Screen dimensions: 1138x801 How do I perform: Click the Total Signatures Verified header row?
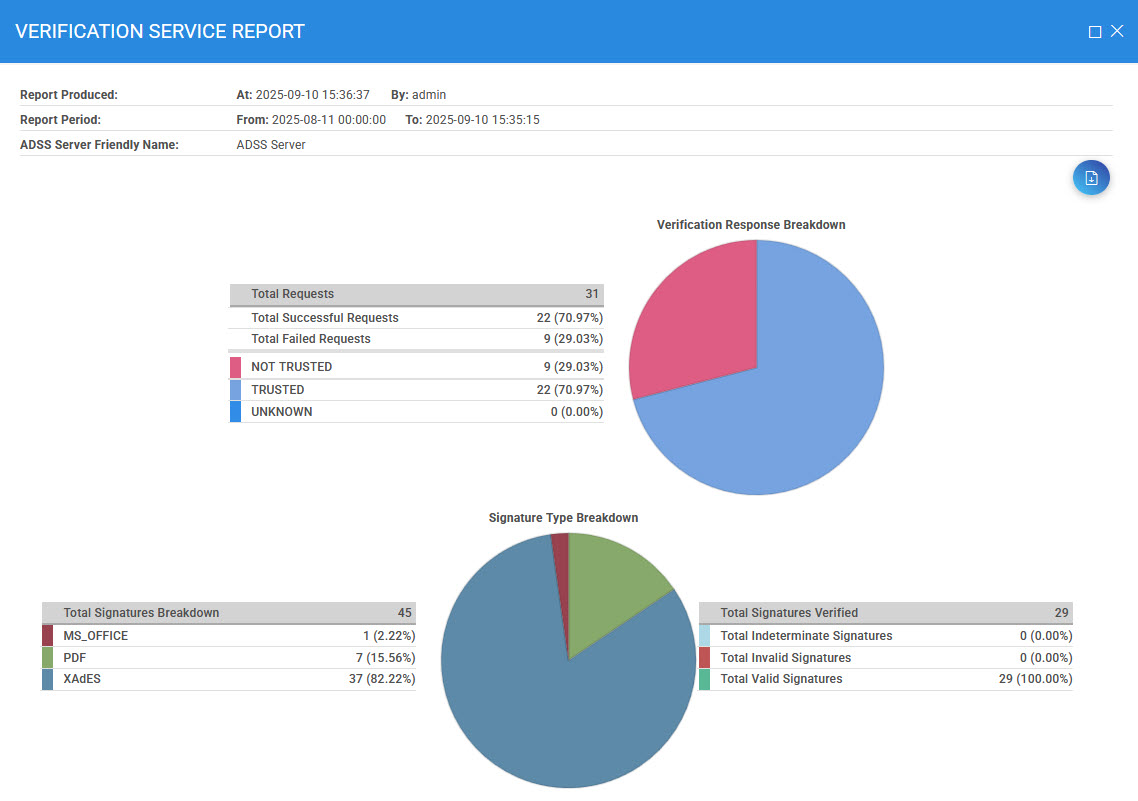(885, 613)
